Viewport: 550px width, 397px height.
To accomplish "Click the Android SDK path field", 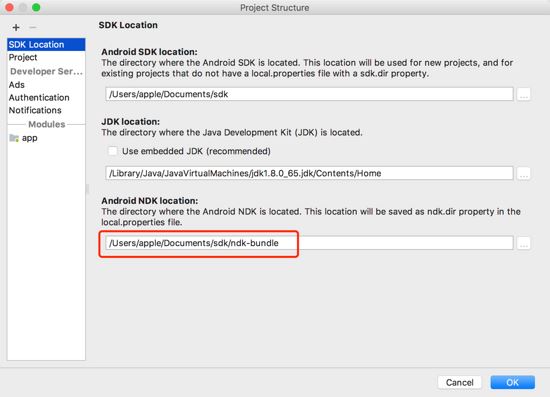I will [x=309, y=94].
